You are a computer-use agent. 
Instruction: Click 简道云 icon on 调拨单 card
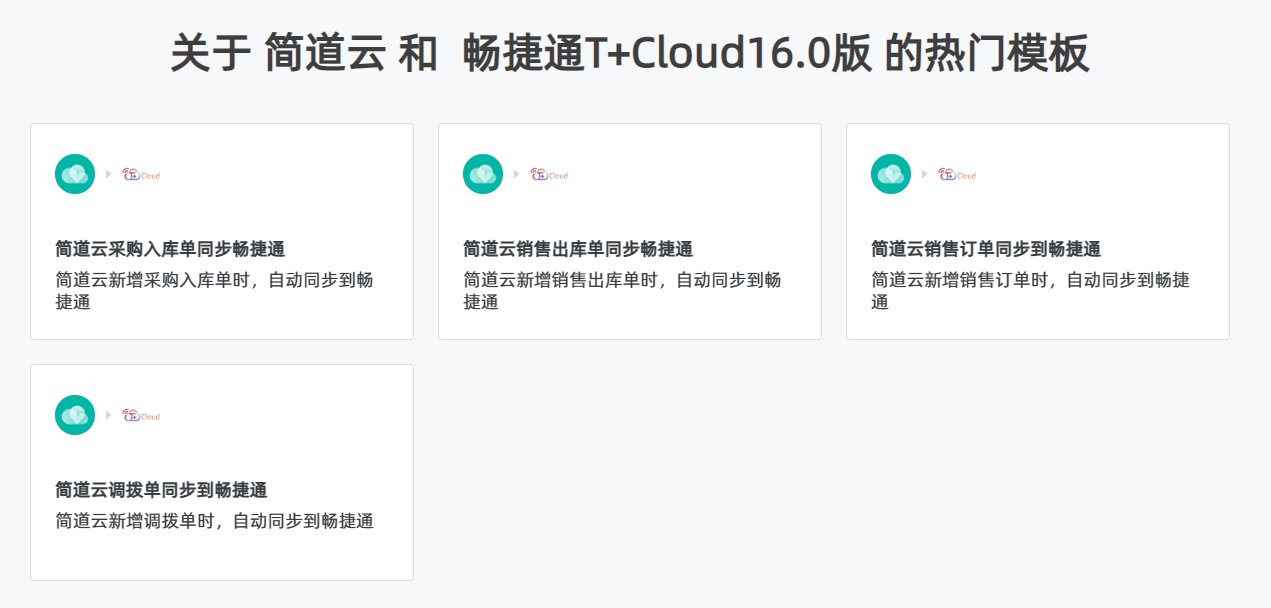(x=75, y=415)
